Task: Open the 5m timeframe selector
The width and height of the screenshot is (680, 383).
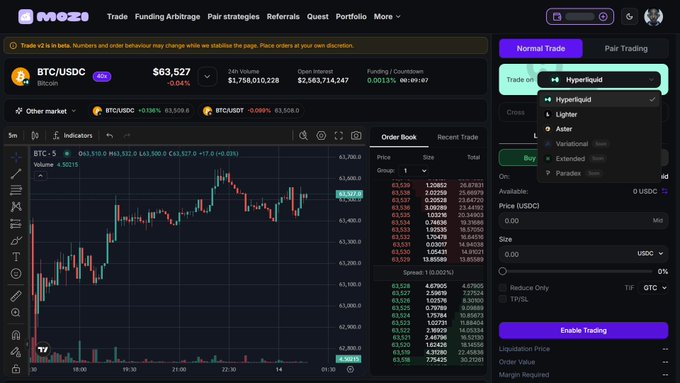Action: [13, 135]
